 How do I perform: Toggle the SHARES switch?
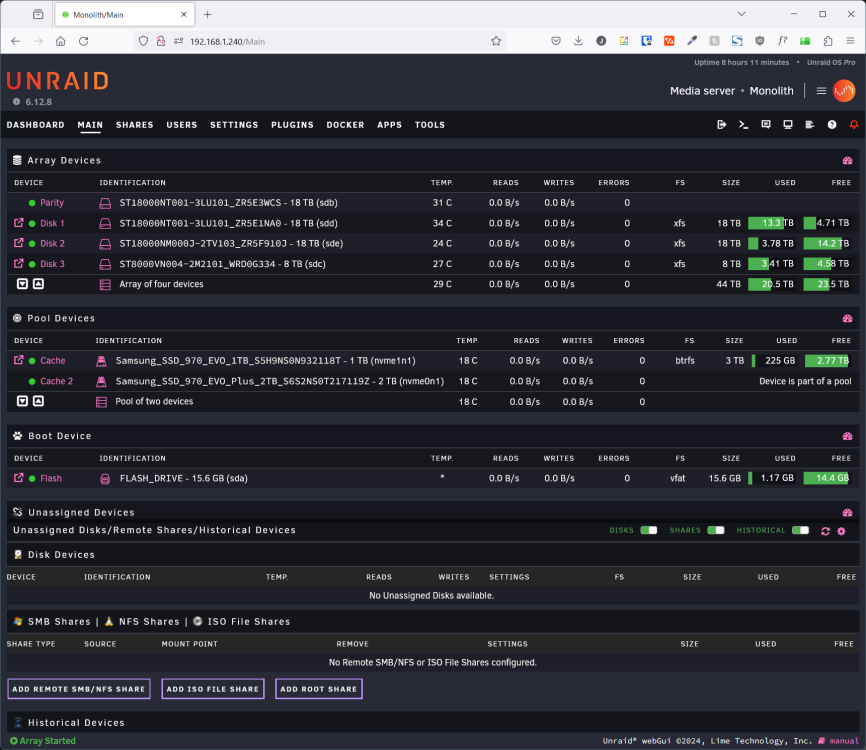tap(716, 530)
